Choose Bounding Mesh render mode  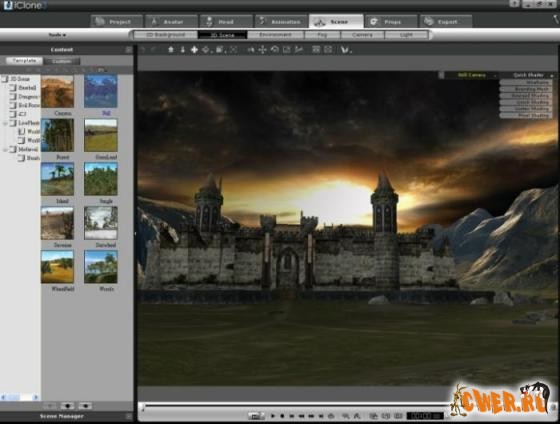click(x=526, y=89)
